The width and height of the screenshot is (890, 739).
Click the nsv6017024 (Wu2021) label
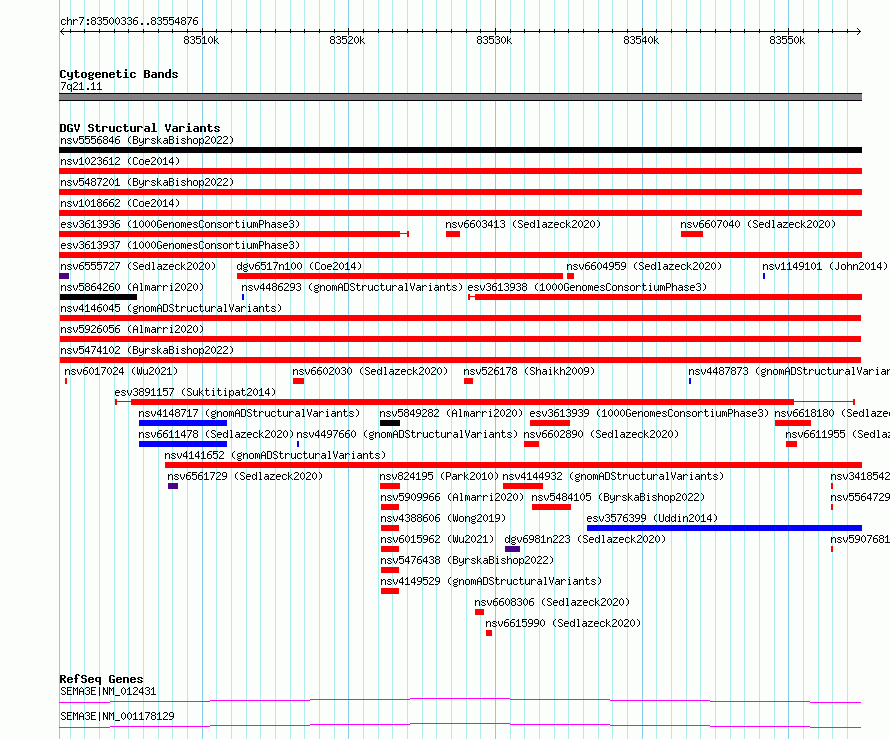click(x=121, y=371)
